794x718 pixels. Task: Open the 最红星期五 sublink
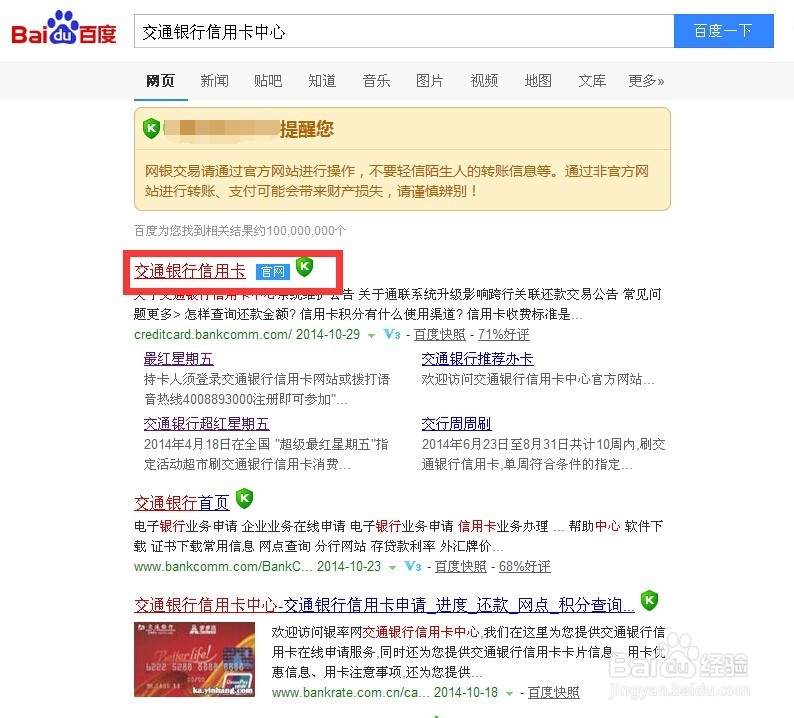pos(178,359)
